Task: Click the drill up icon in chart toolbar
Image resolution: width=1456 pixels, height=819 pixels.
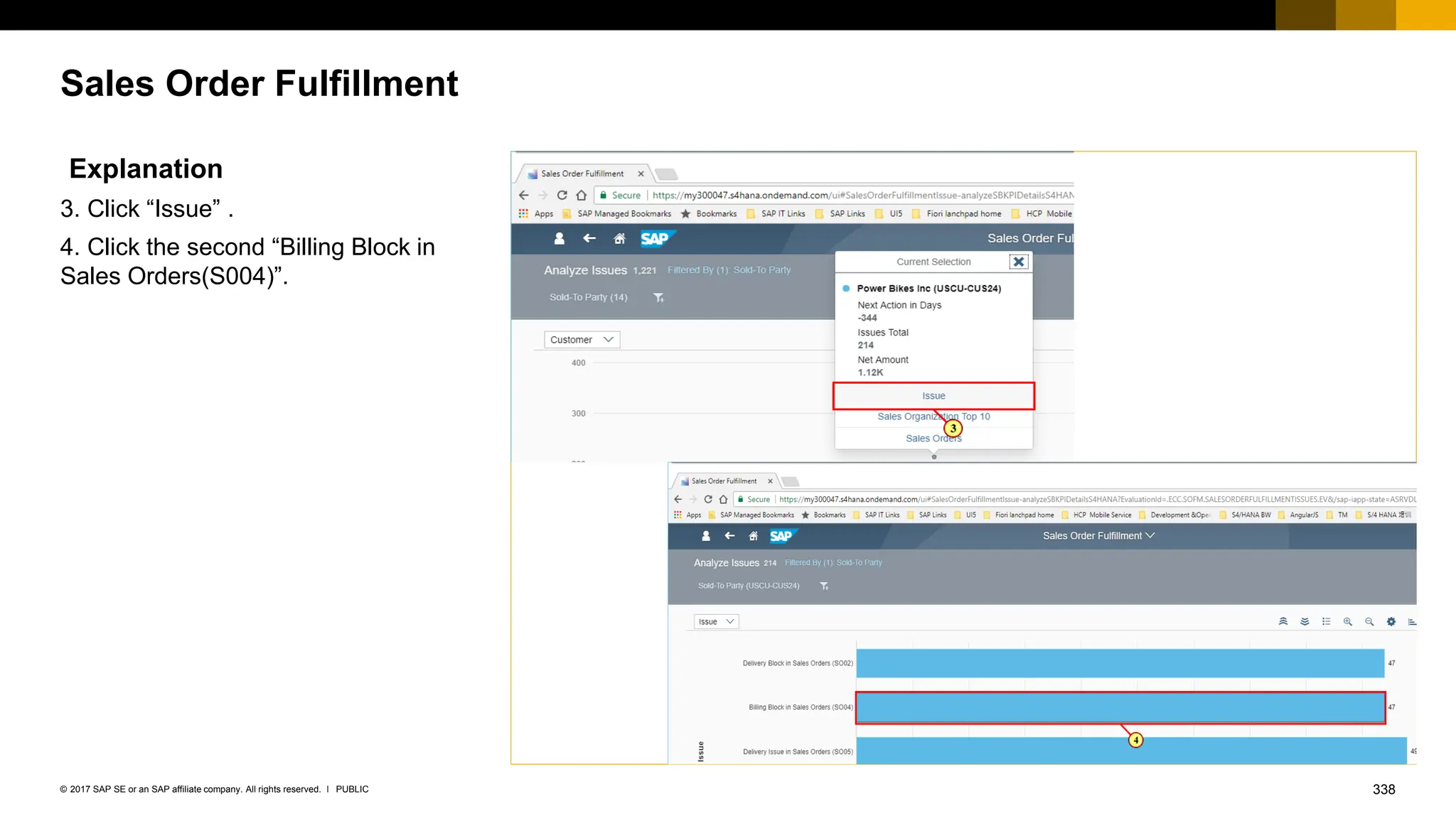Action: (1283, 621)
